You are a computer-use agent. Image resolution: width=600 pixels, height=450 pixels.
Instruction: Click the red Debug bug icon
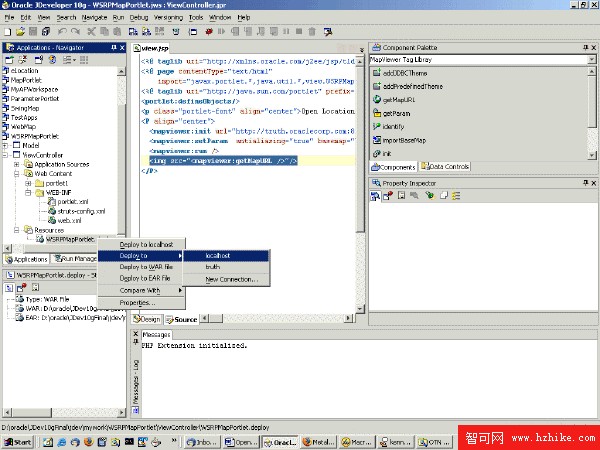tap(209, 32)
